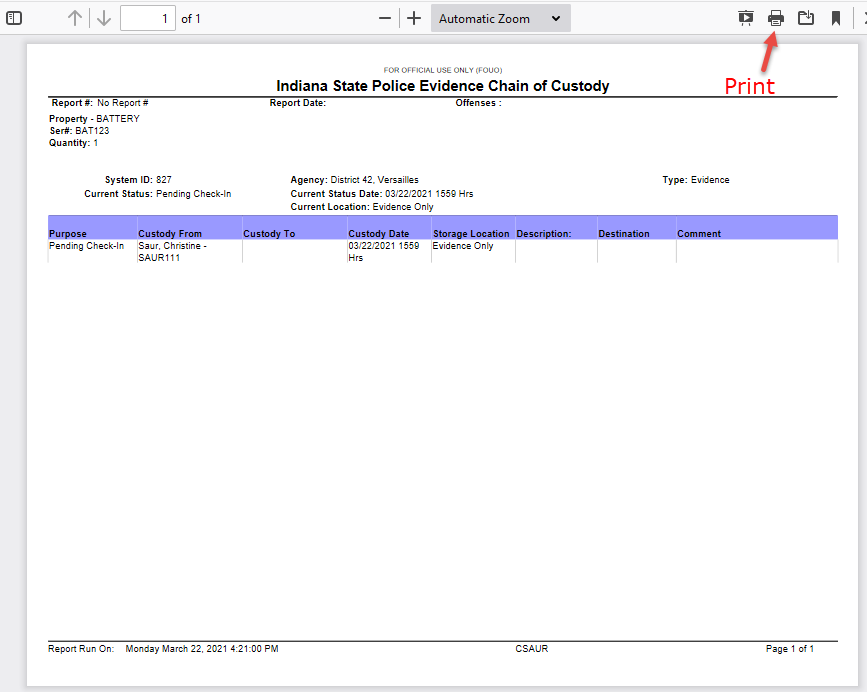Click the Pending Check-In table cell
Viewport: 867px width, 692px height.
(87, 246)
